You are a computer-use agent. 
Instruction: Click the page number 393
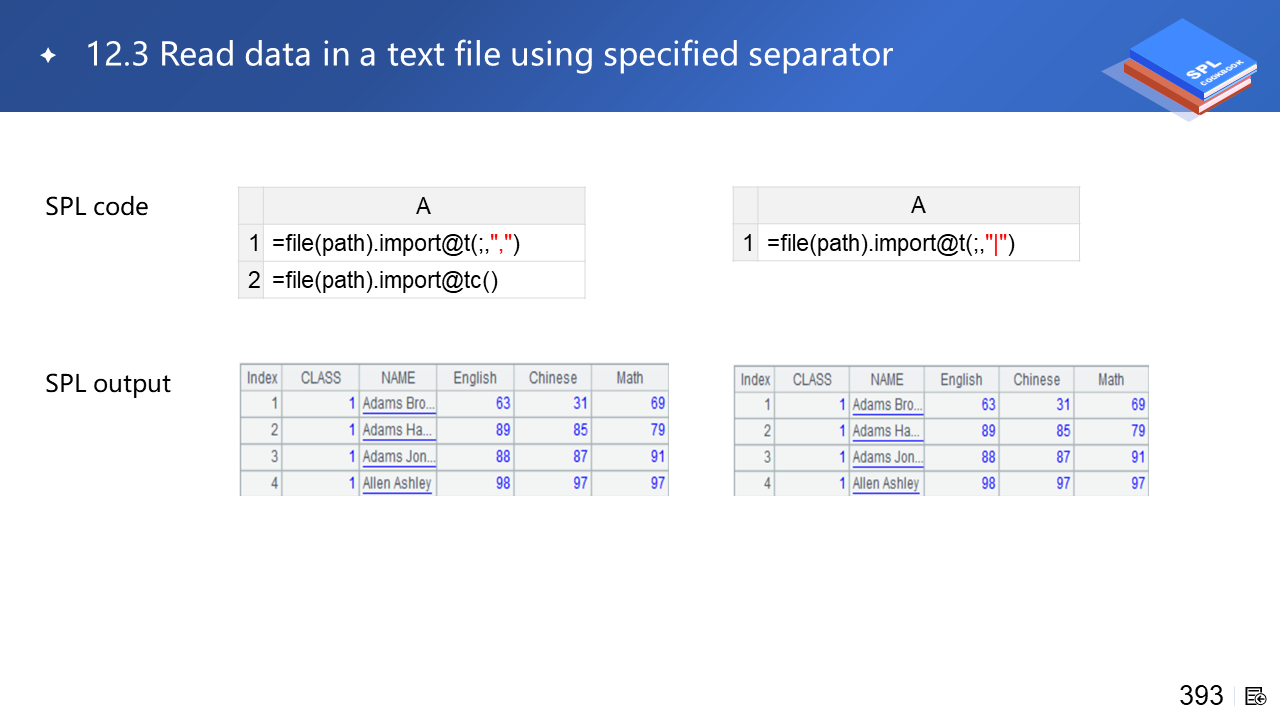pos(1201,696)
